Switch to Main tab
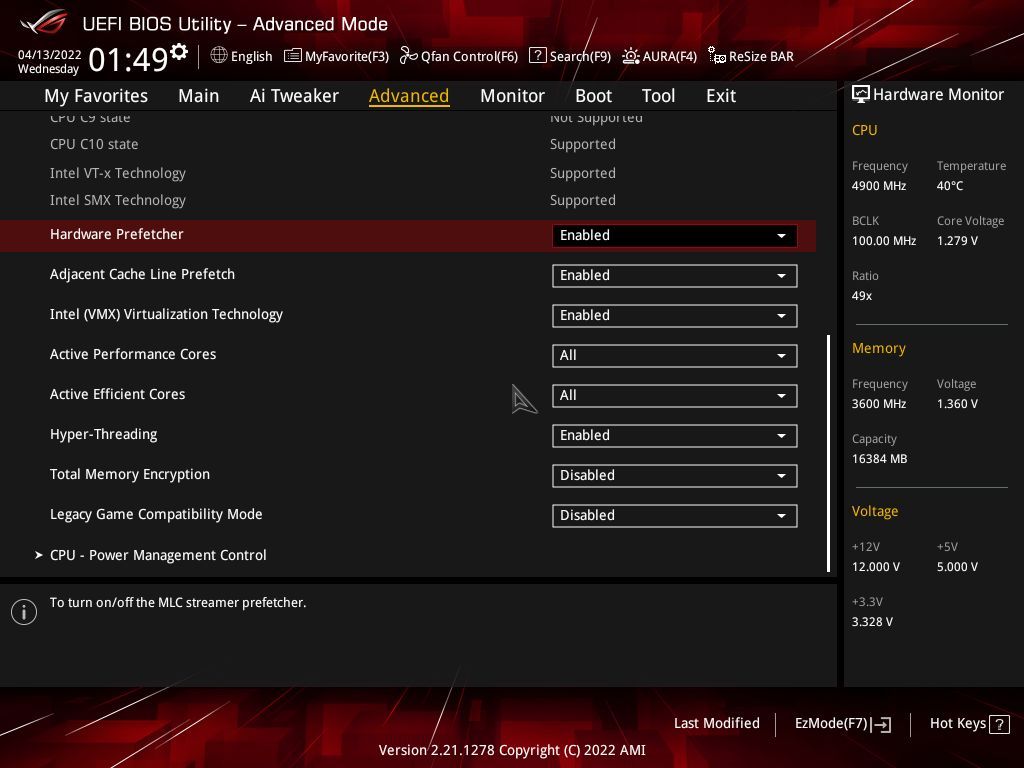The width and height of the screenshot is (1024, 768). [199, 96]
